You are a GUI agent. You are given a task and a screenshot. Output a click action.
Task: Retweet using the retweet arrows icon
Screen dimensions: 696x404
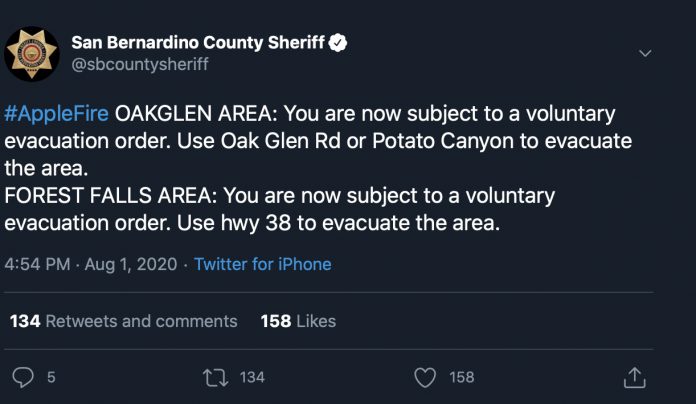coord(216,377)
